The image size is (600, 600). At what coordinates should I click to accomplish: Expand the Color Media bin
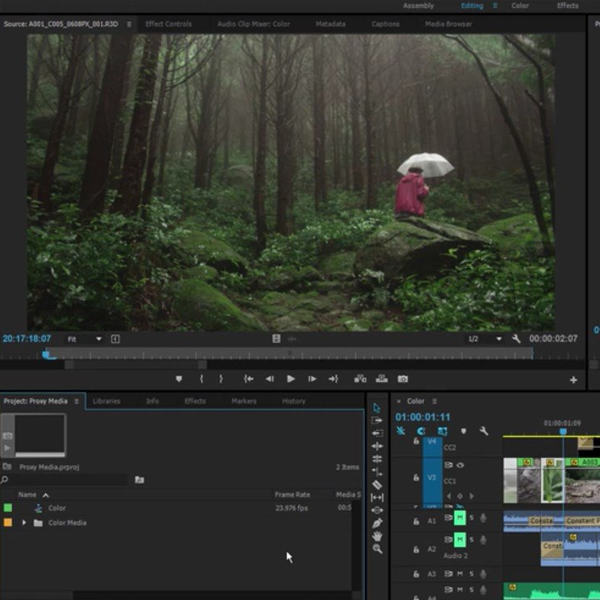pos(24,523)
